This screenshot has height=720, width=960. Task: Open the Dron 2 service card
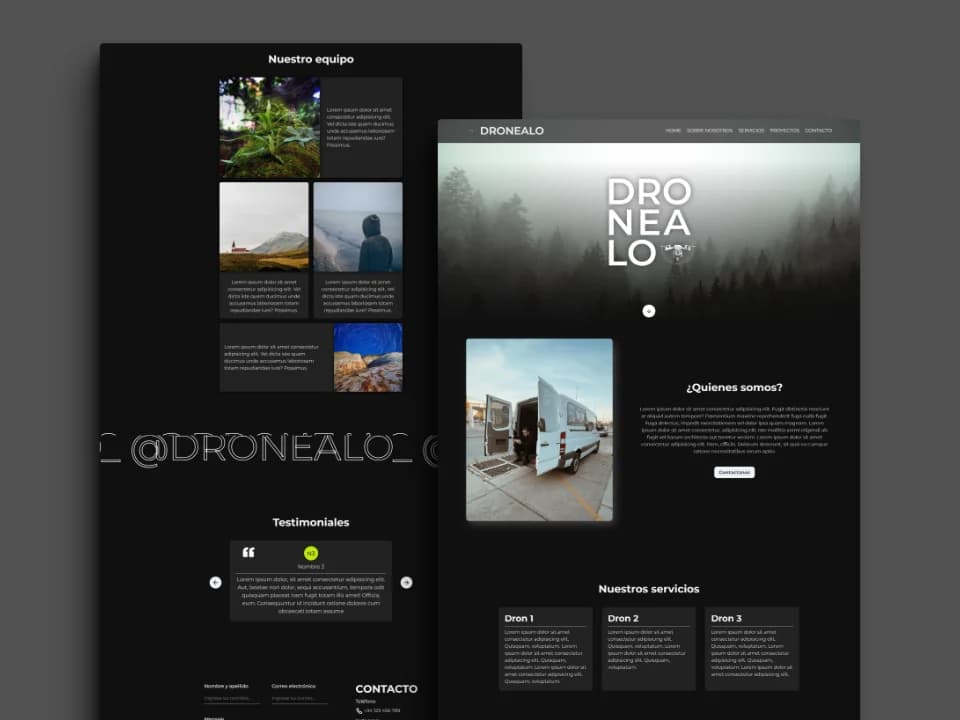[x=649, y=649]
